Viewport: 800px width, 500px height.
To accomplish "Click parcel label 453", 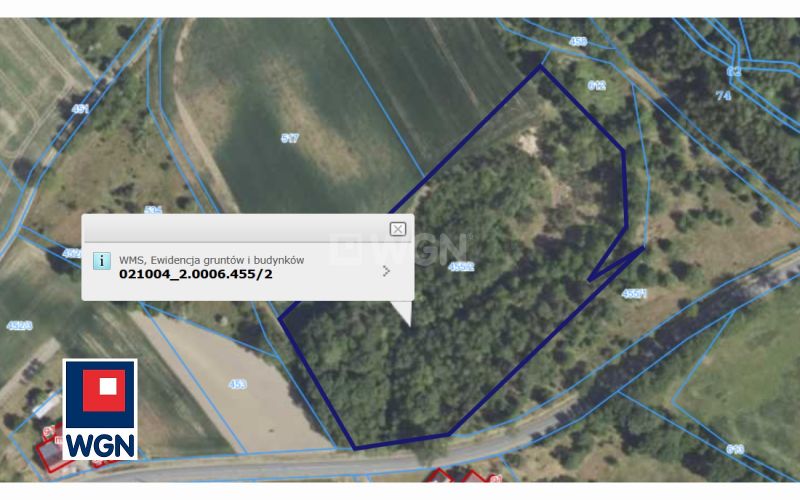I will [x=238, y=384].
